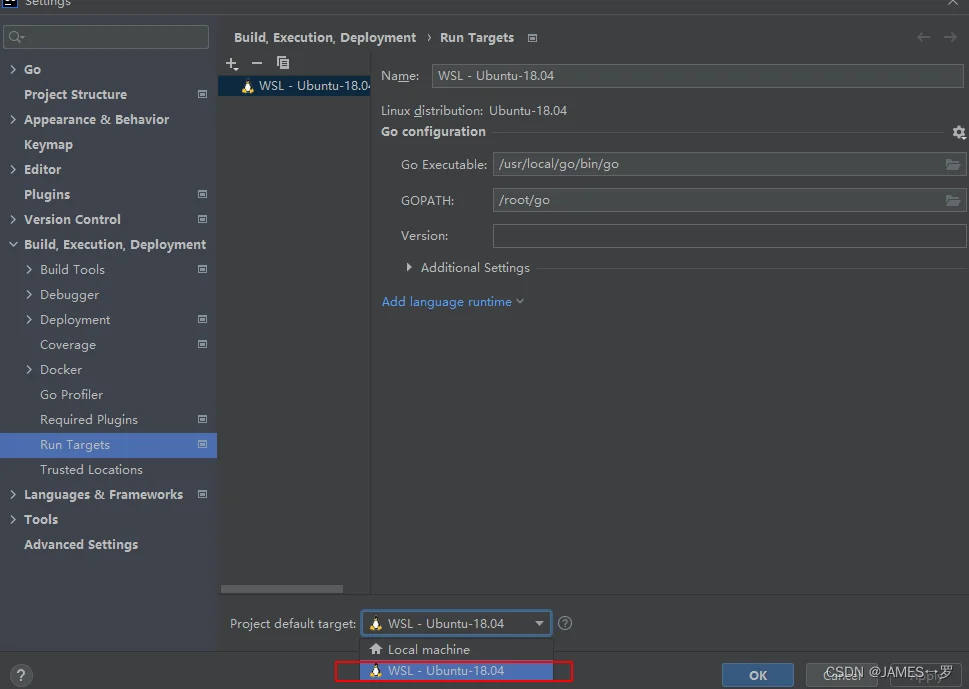
Task: Click the Go Executable path field
Action: tap(717, 164)
